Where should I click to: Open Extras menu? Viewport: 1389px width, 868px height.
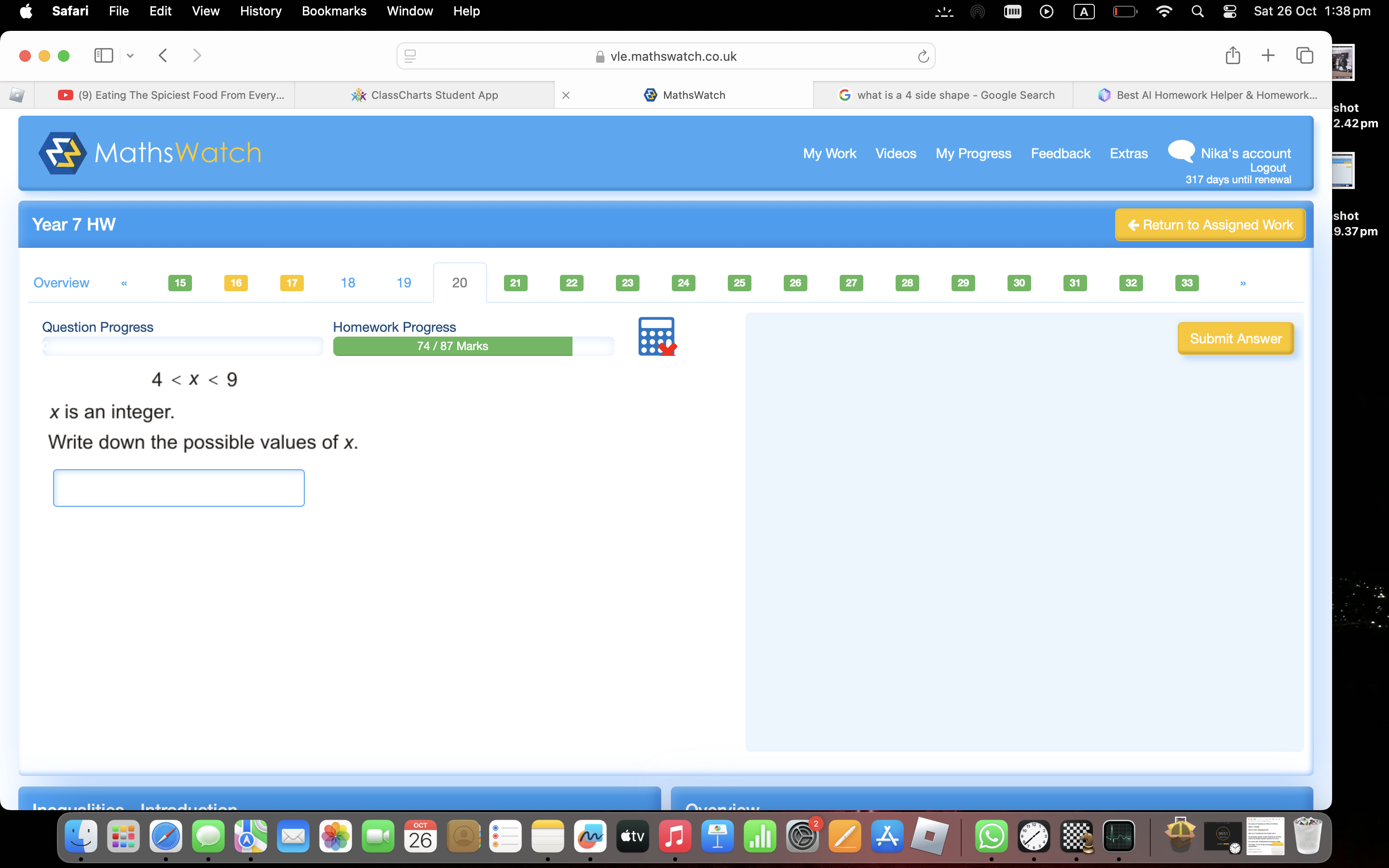click(x=1129, y=153)
